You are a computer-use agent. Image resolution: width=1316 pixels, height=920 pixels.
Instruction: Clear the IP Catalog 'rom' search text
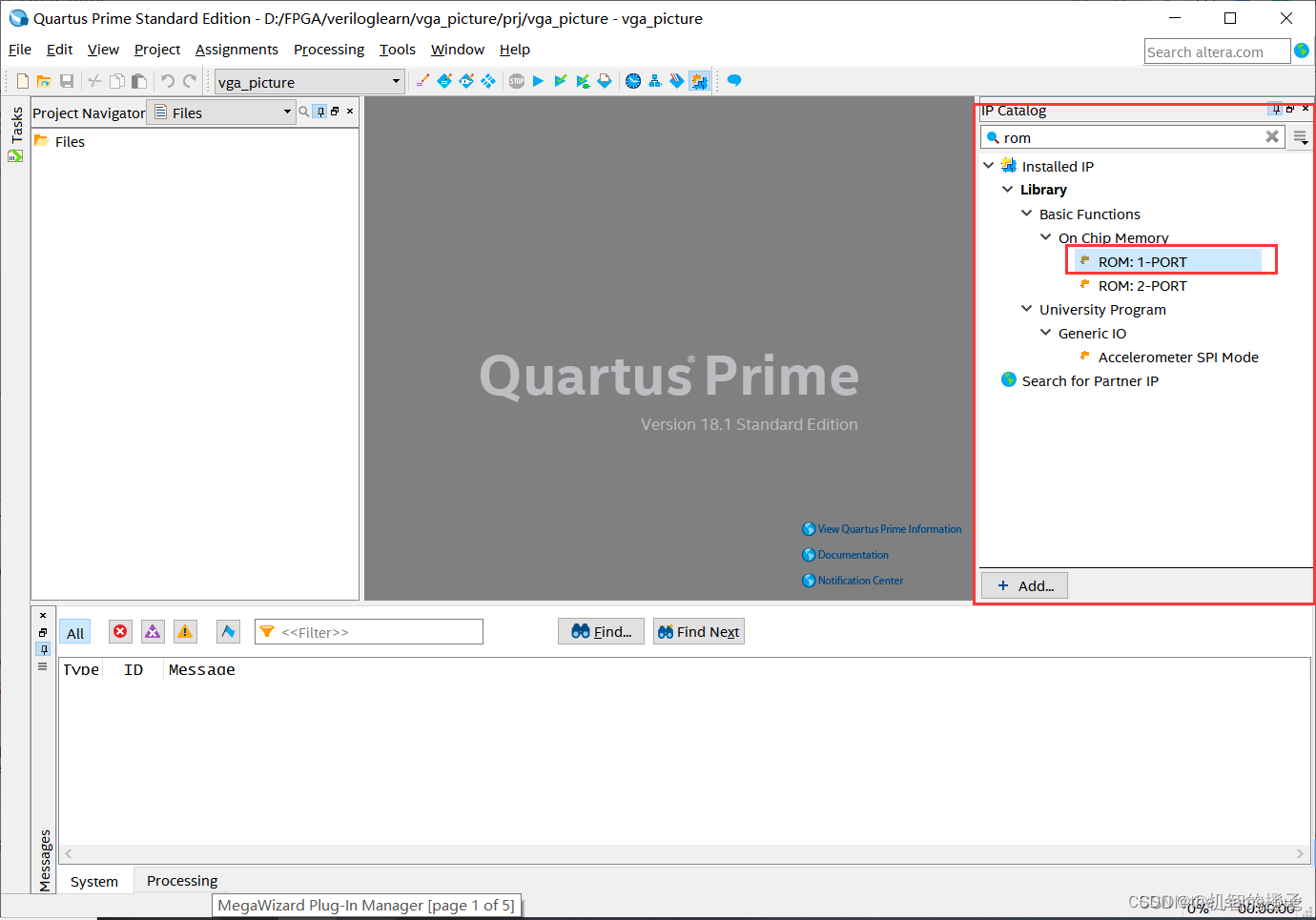click(1272, 136)
